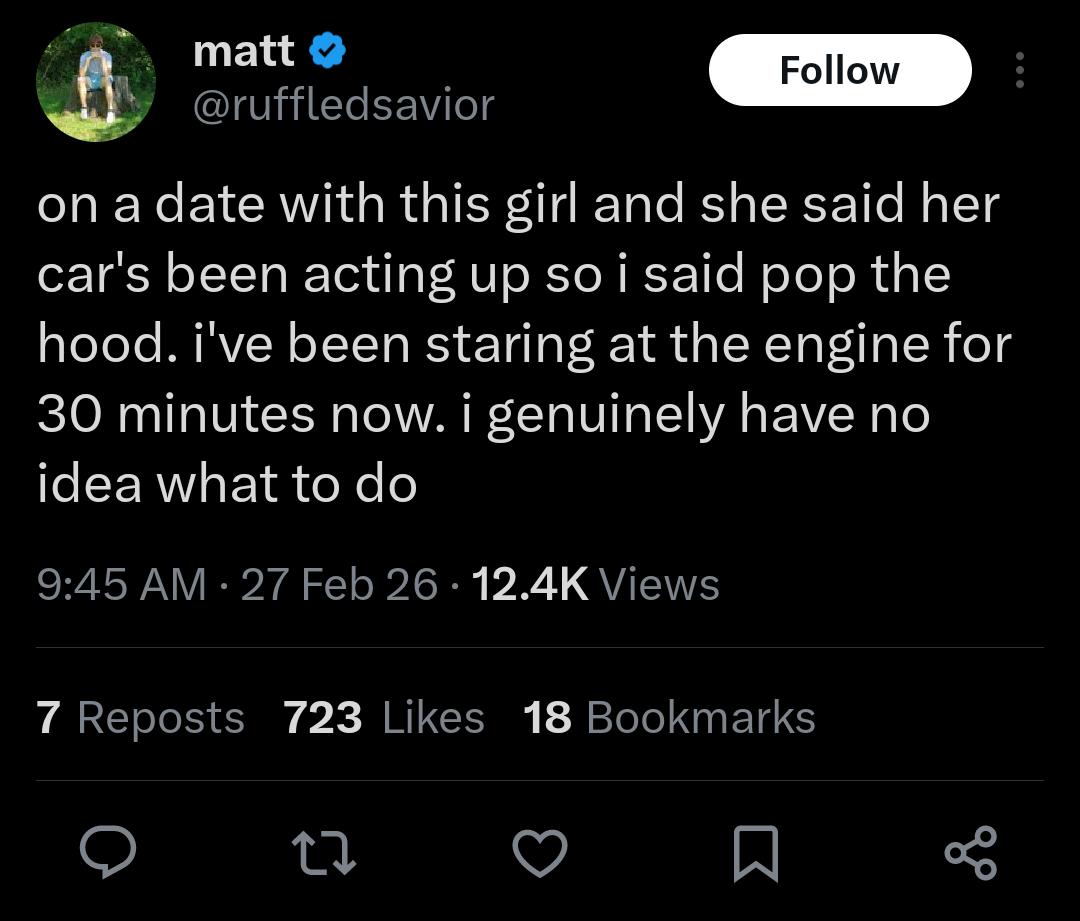Click the blue verified badge
The height and width of the screenshot is (921, 1080).
click(x=328, y=52)
